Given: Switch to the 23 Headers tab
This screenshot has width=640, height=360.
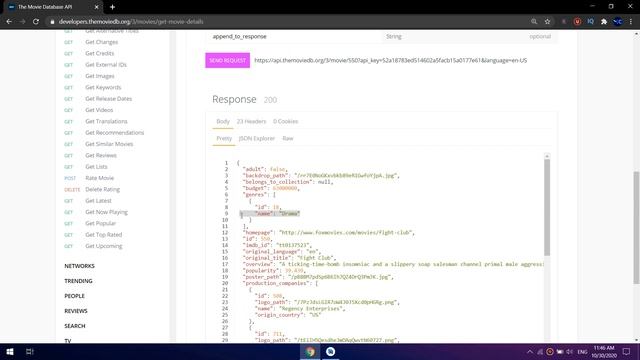Looking at the screenshot, I should click(251, 121).
